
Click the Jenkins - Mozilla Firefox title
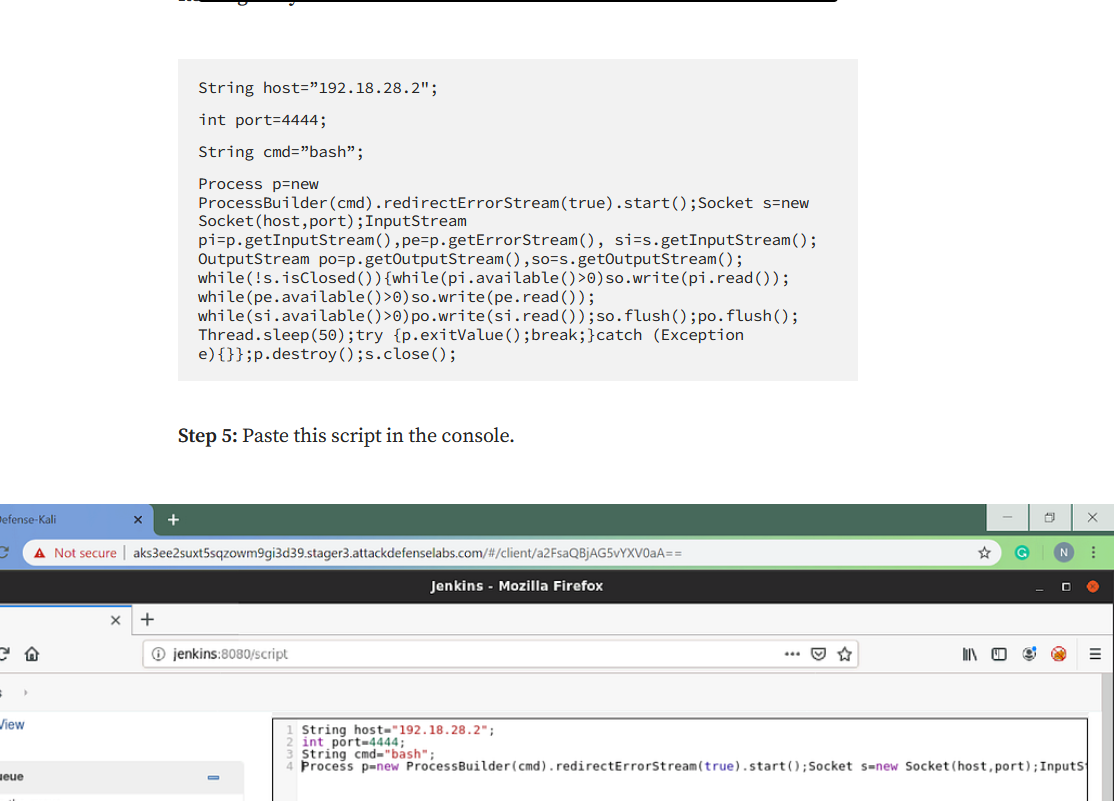[x=516, y=586]
